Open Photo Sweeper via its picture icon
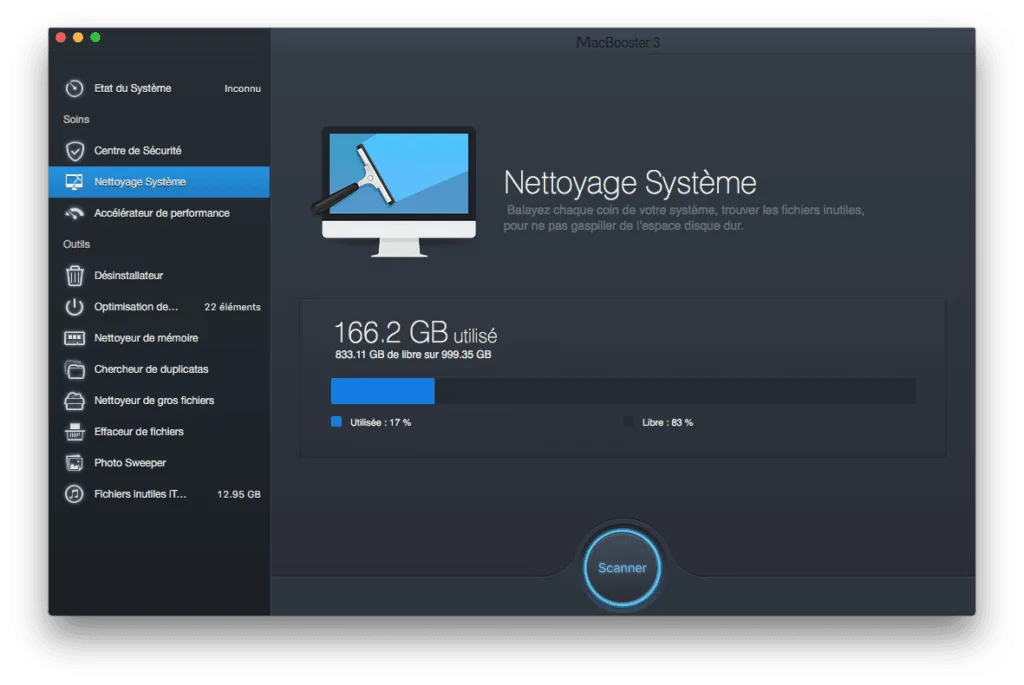The image size is (1024, 685). pyautogui.click(x=75, y=462)
